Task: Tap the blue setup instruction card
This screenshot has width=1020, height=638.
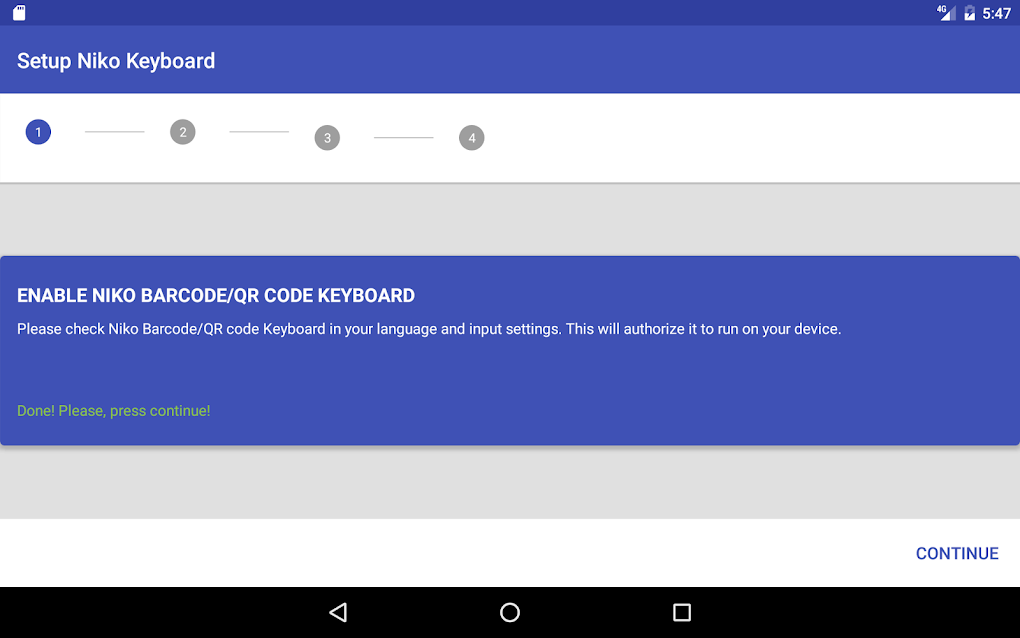Action: [x=510, y=350]
